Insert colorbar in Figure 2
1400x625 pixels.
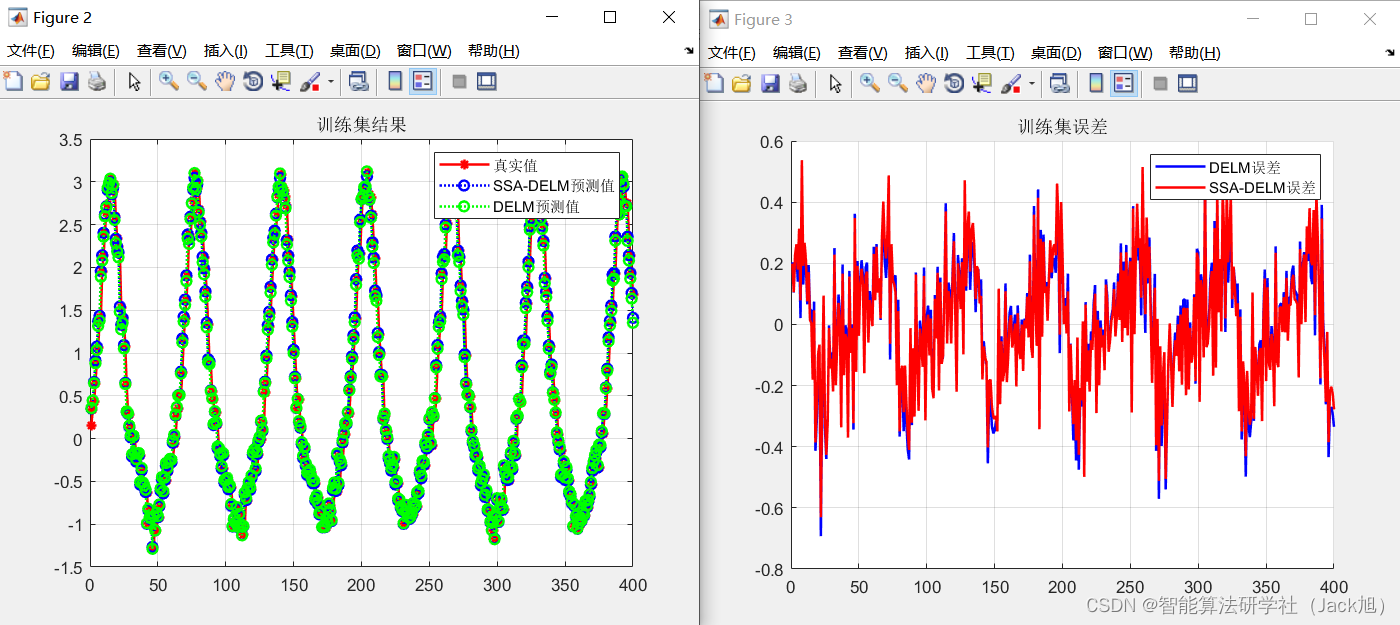tap(395, 82)
